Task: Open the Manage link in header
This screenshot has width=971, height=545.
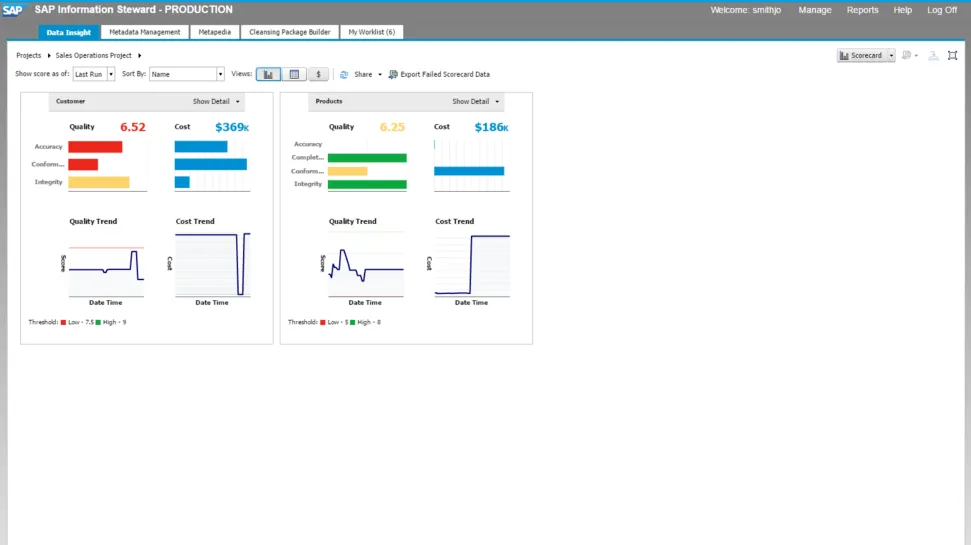Action: pyautogui.click(x=814, y=10)
